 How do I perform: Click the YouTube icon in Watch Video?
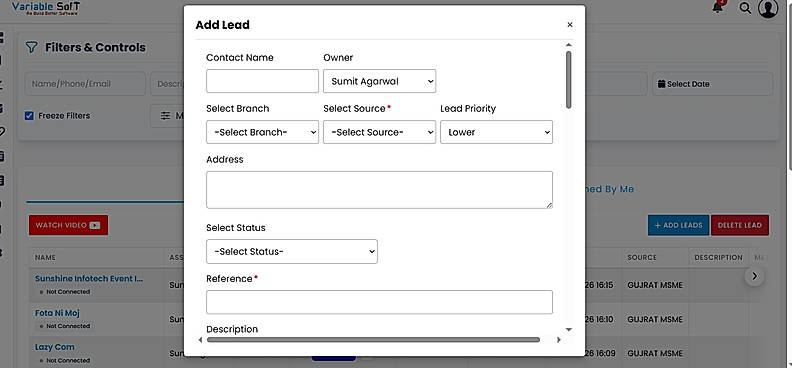(94, 225)
